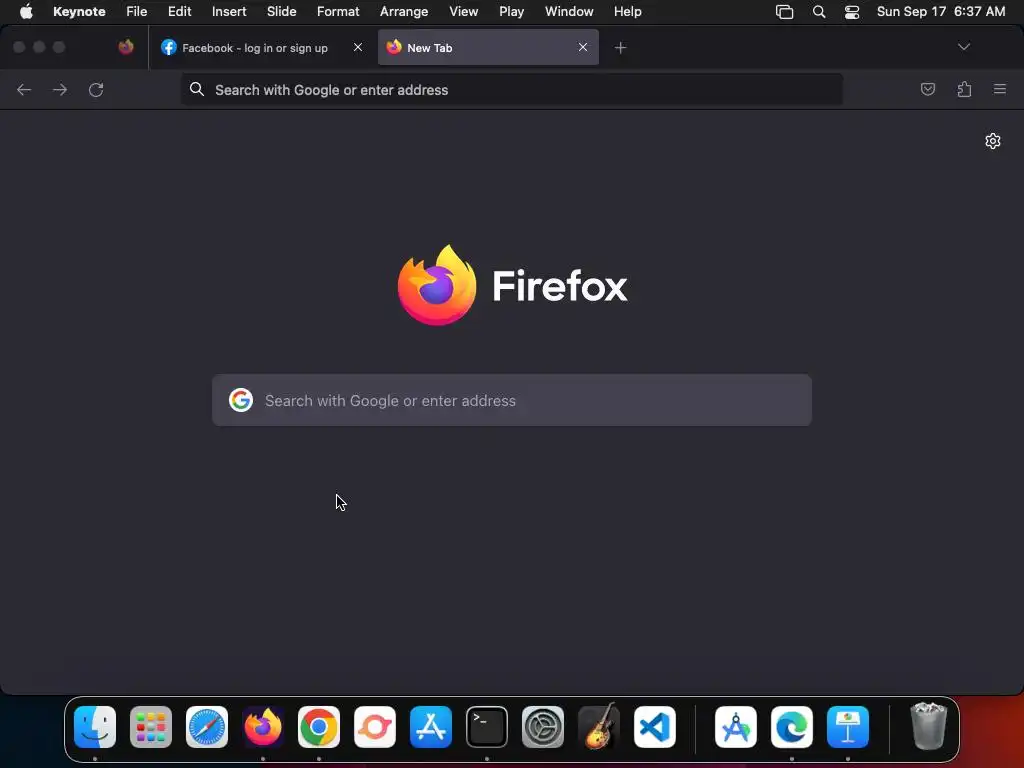Open the Play menu
The width and height of the screenshot is (1024, 768).
(x=511, y=12)
